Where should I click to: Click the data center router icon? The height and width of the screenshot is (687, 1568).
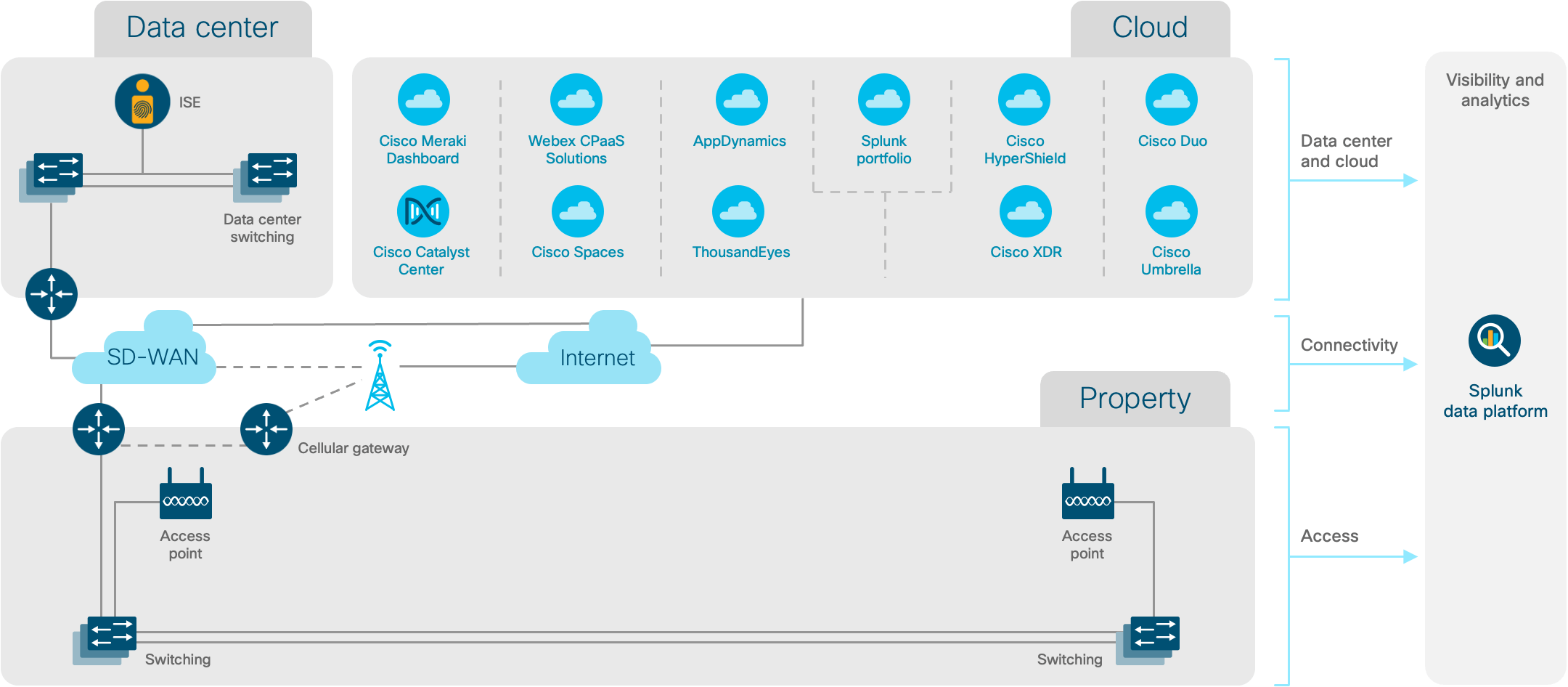(x=52, y=294)
